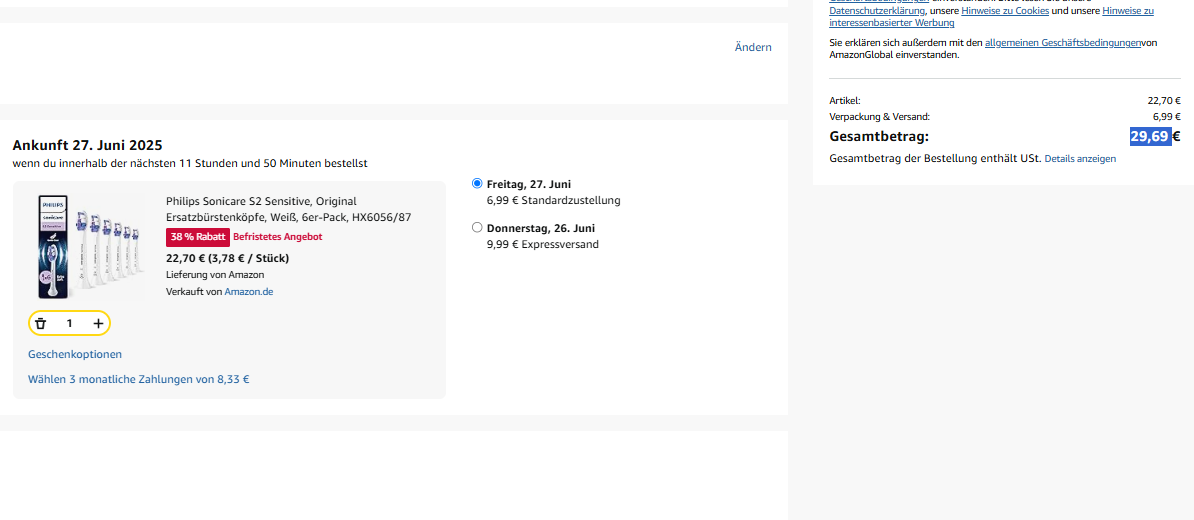This screenshot has width=1194, height=520.
Task: Open the Amazon.de seller link
Action: coord(248,292)
